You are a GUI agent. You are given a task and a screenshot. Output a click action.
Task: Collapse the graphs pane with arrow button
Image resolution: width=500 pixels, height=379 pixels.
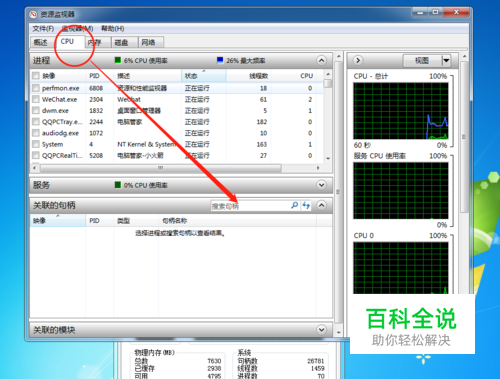tap(358, 60)
